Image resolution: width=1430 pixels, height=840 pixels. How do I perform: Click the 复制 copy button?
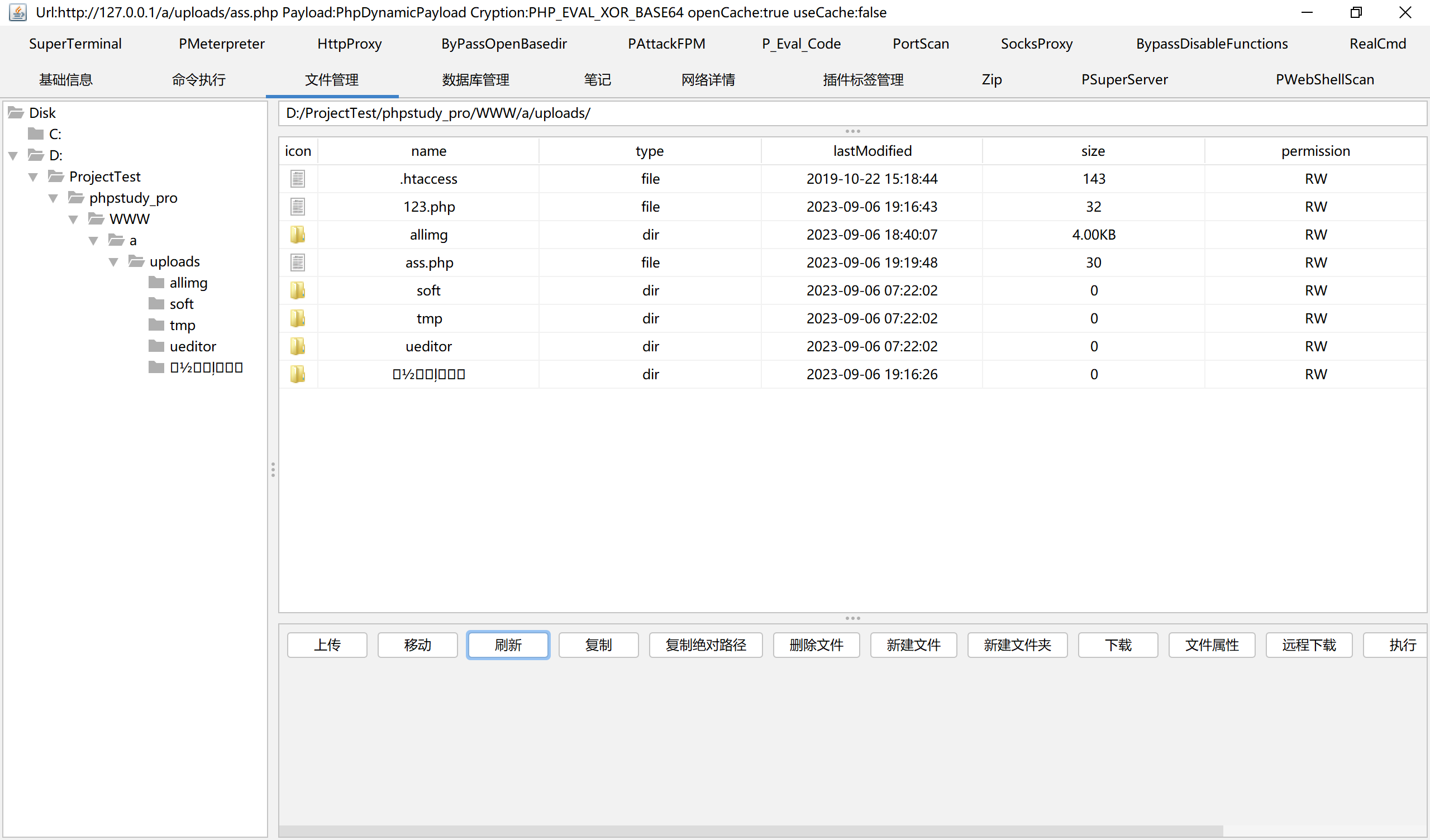click(598, 645)
